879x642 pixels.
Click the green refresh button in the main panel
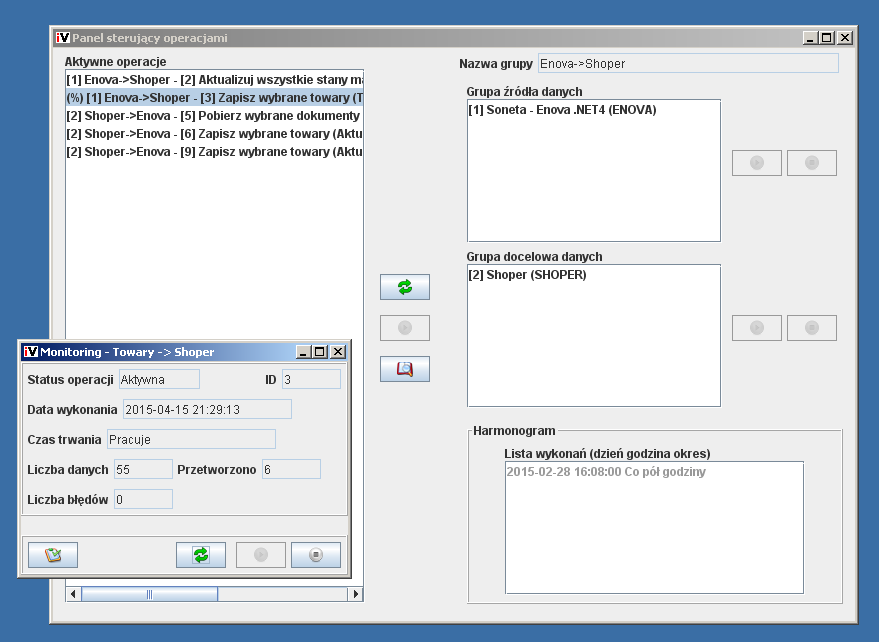tap(405, 287)
